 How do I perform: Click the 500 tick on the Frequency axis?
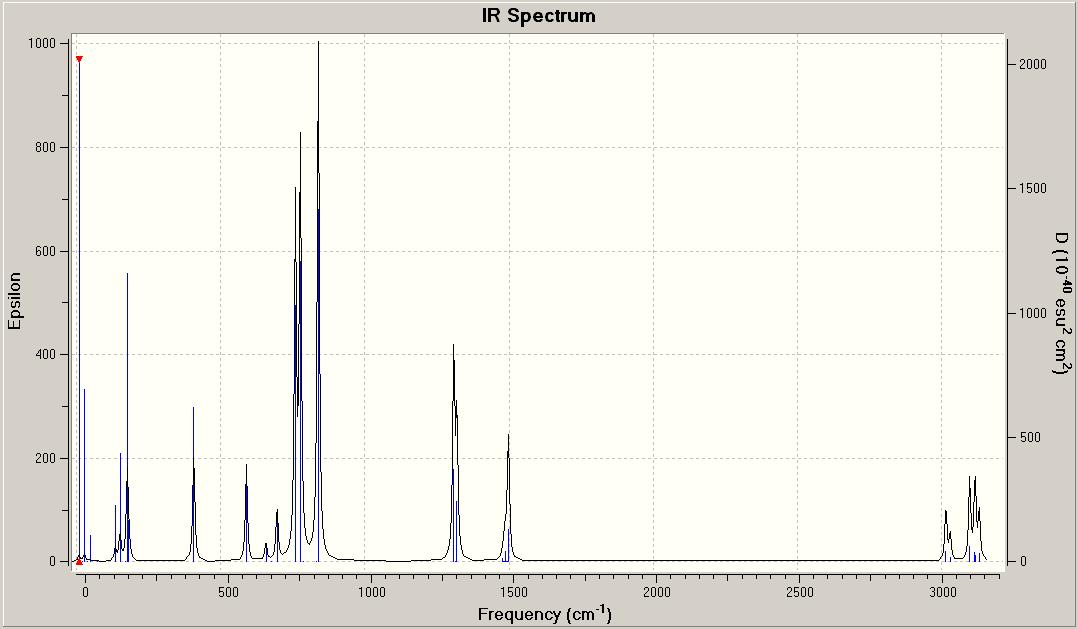228,592
